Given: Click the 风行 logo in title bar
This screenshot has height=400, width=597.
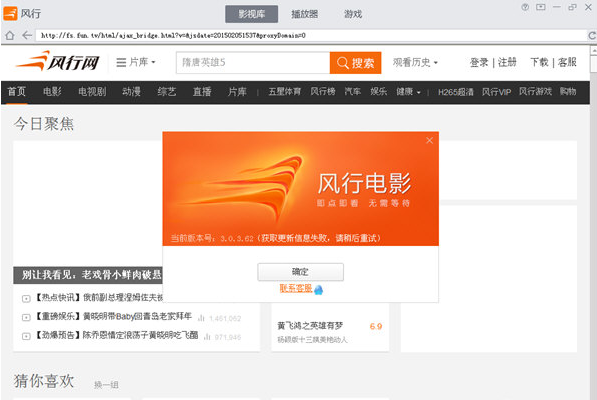Looking at the screenshot, I should click(x=10, y=13).
